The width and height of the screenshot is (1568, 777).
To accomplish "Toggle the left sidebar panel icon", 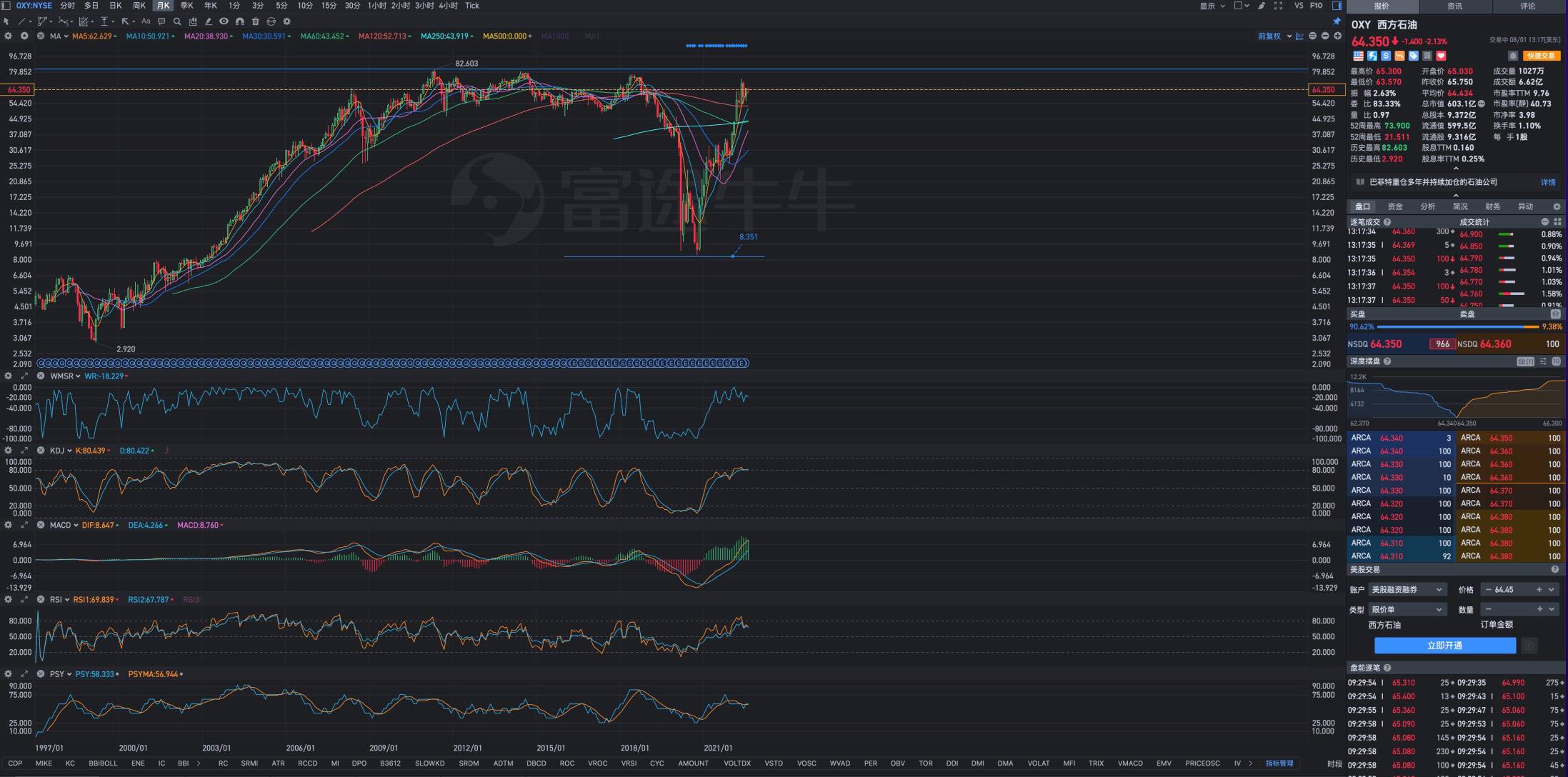I will 6,6.
